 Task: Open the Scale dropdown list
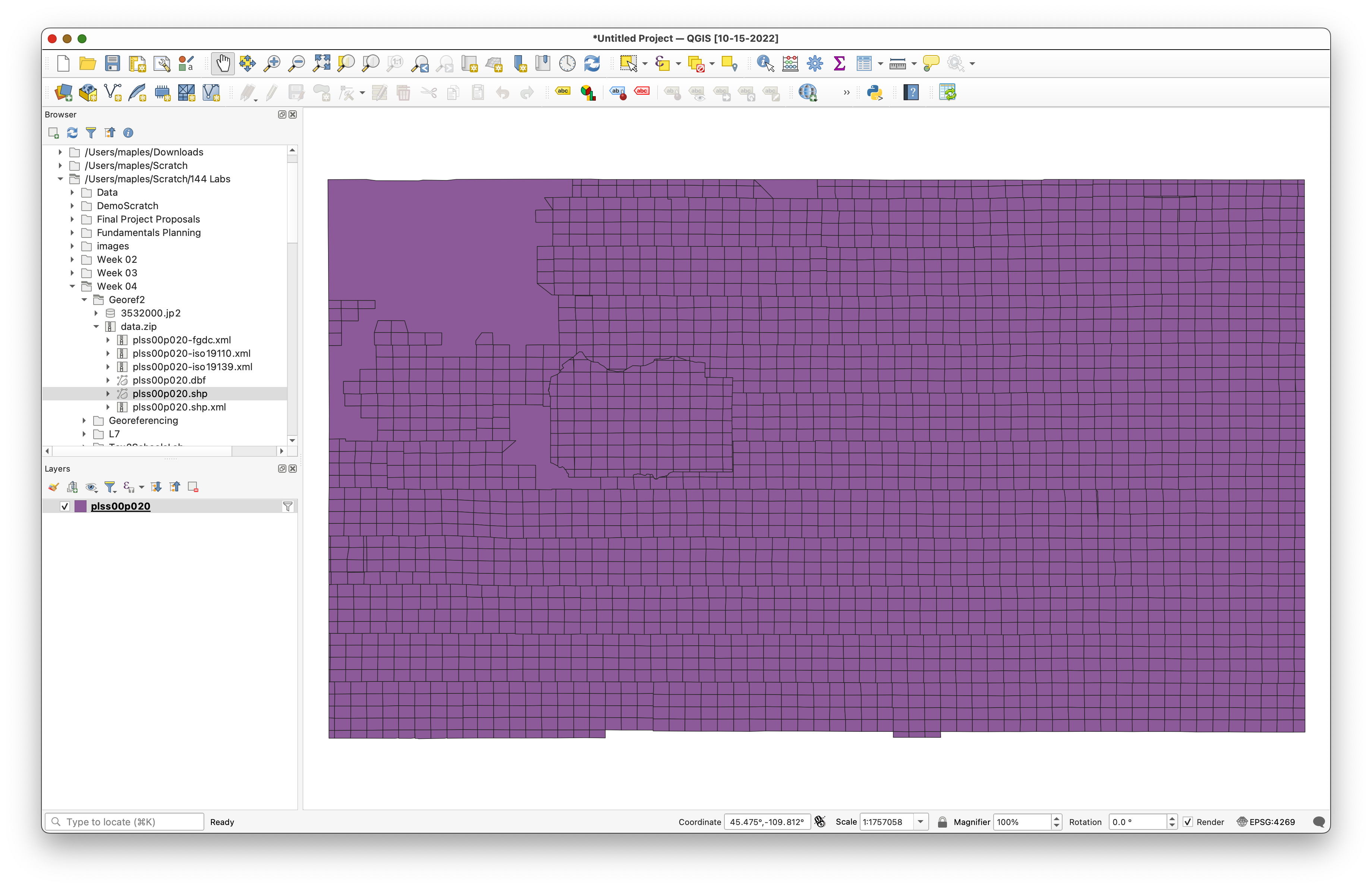(921, 822)
